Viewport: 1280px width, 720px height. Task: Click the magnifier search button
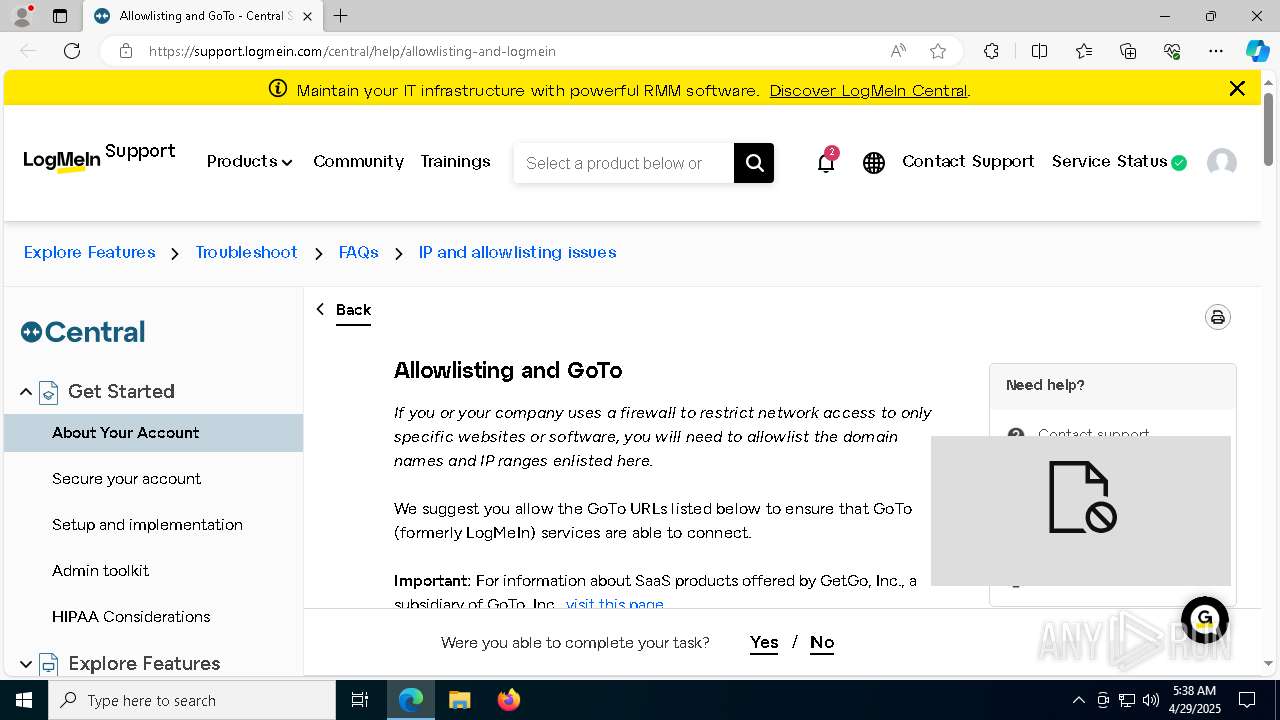click(x=754, y=163)
